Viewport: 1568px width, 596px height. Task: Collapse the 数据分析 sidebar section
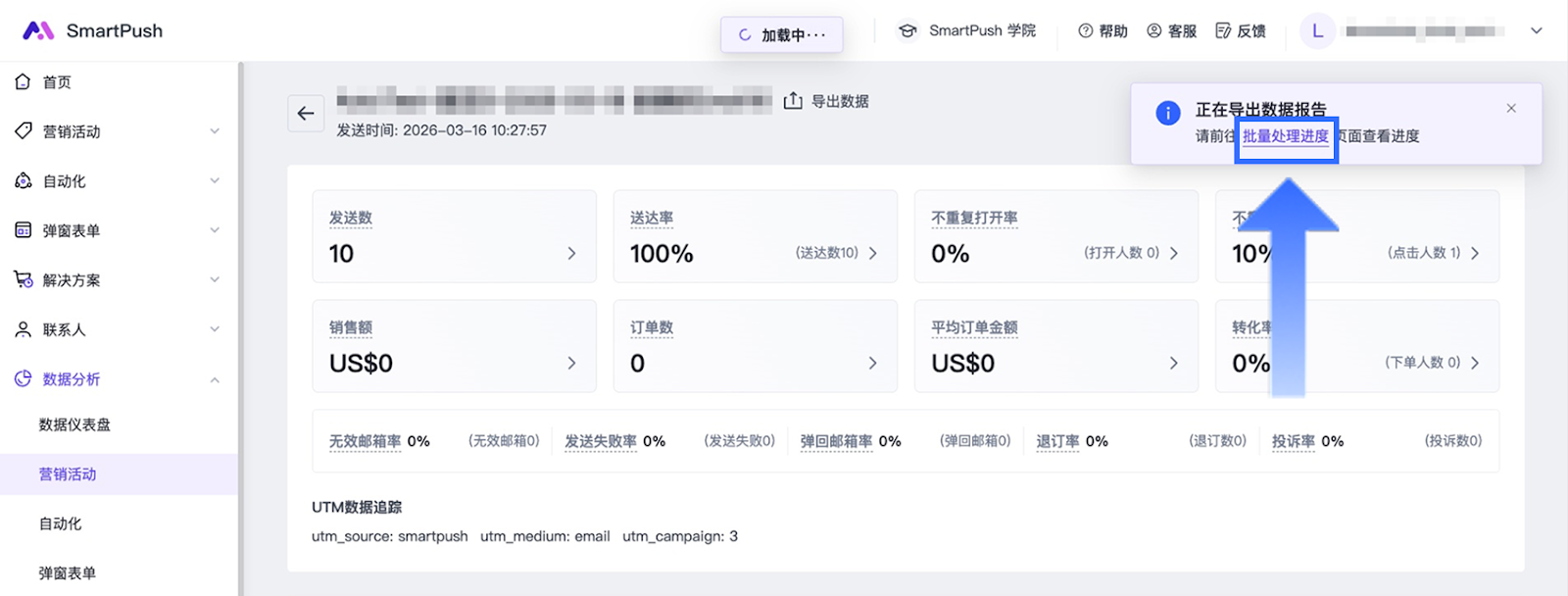coord(215,380)
